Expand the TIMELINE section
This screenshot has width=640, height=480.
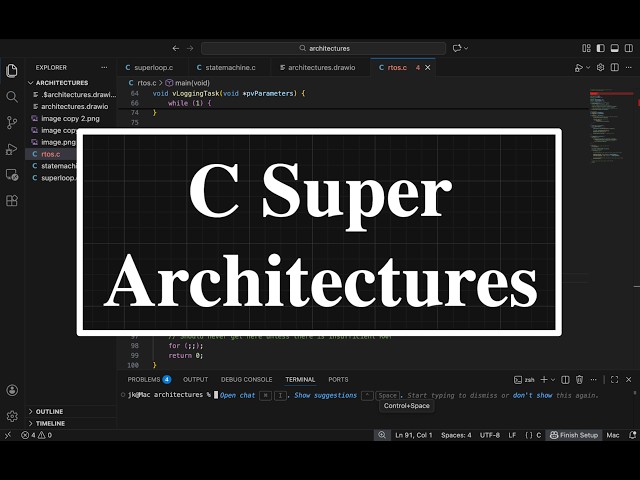(x=72, y=423)
